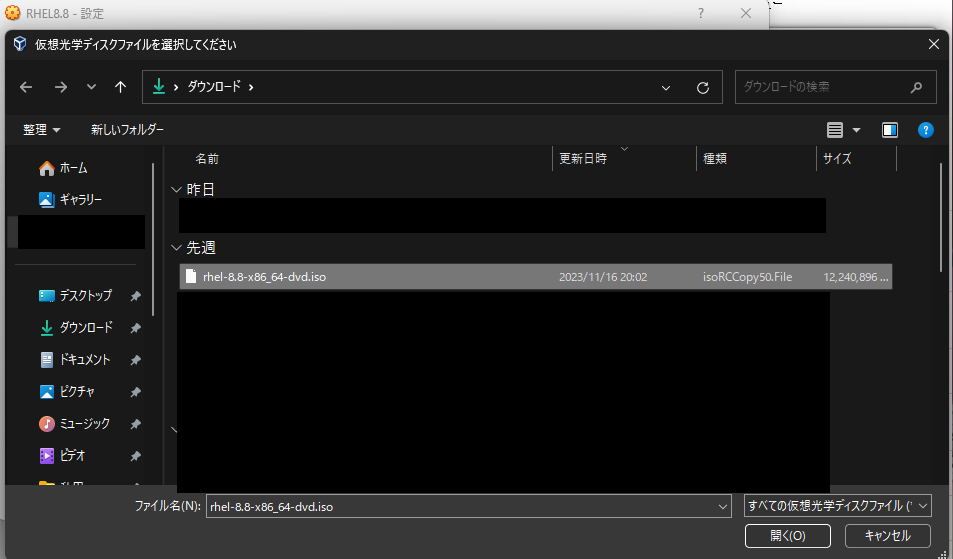Toggle the preview pane icon

[890, 129]
